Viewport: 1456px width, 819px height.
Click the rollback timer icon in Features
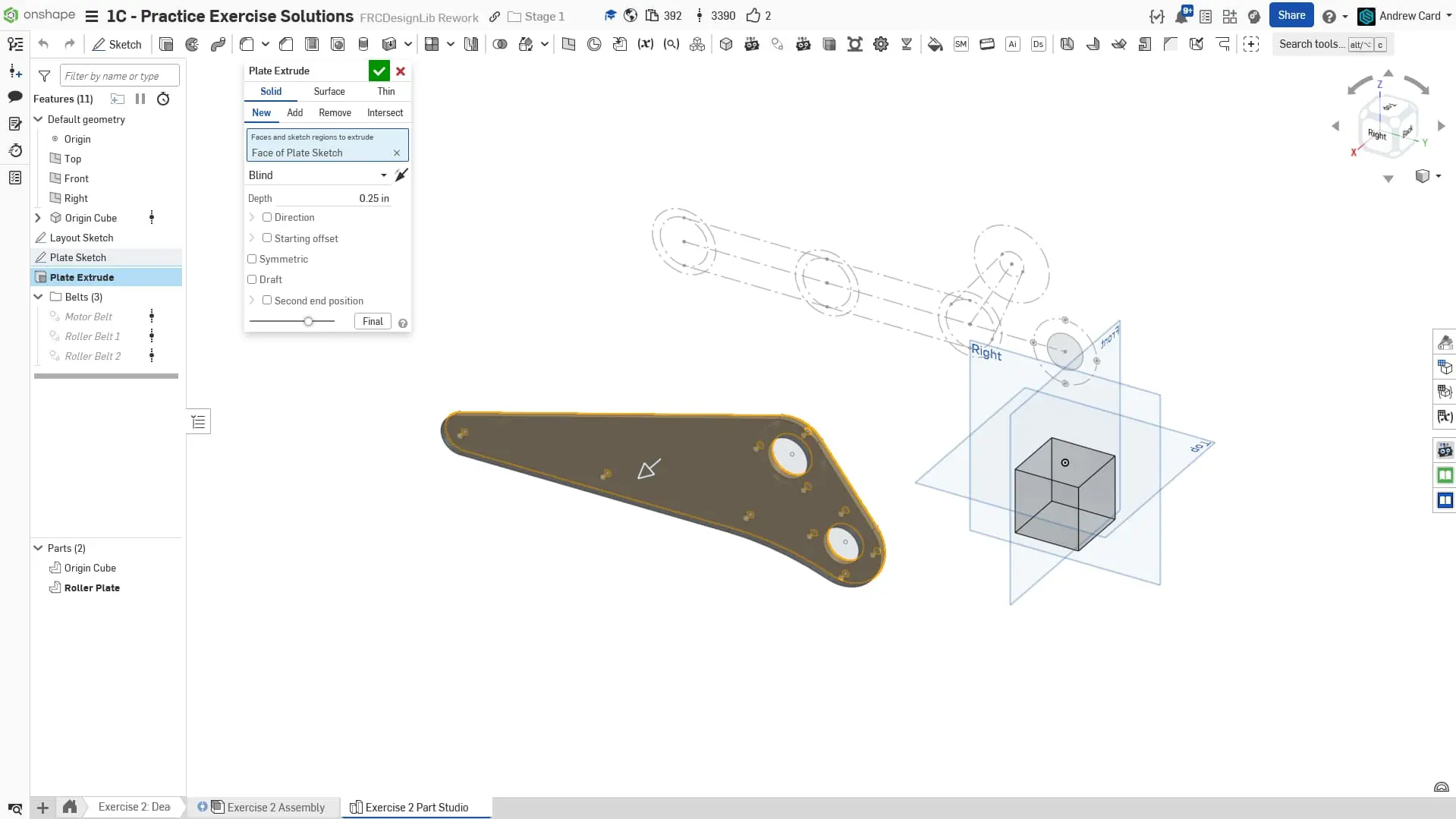[x=163, y=99]
